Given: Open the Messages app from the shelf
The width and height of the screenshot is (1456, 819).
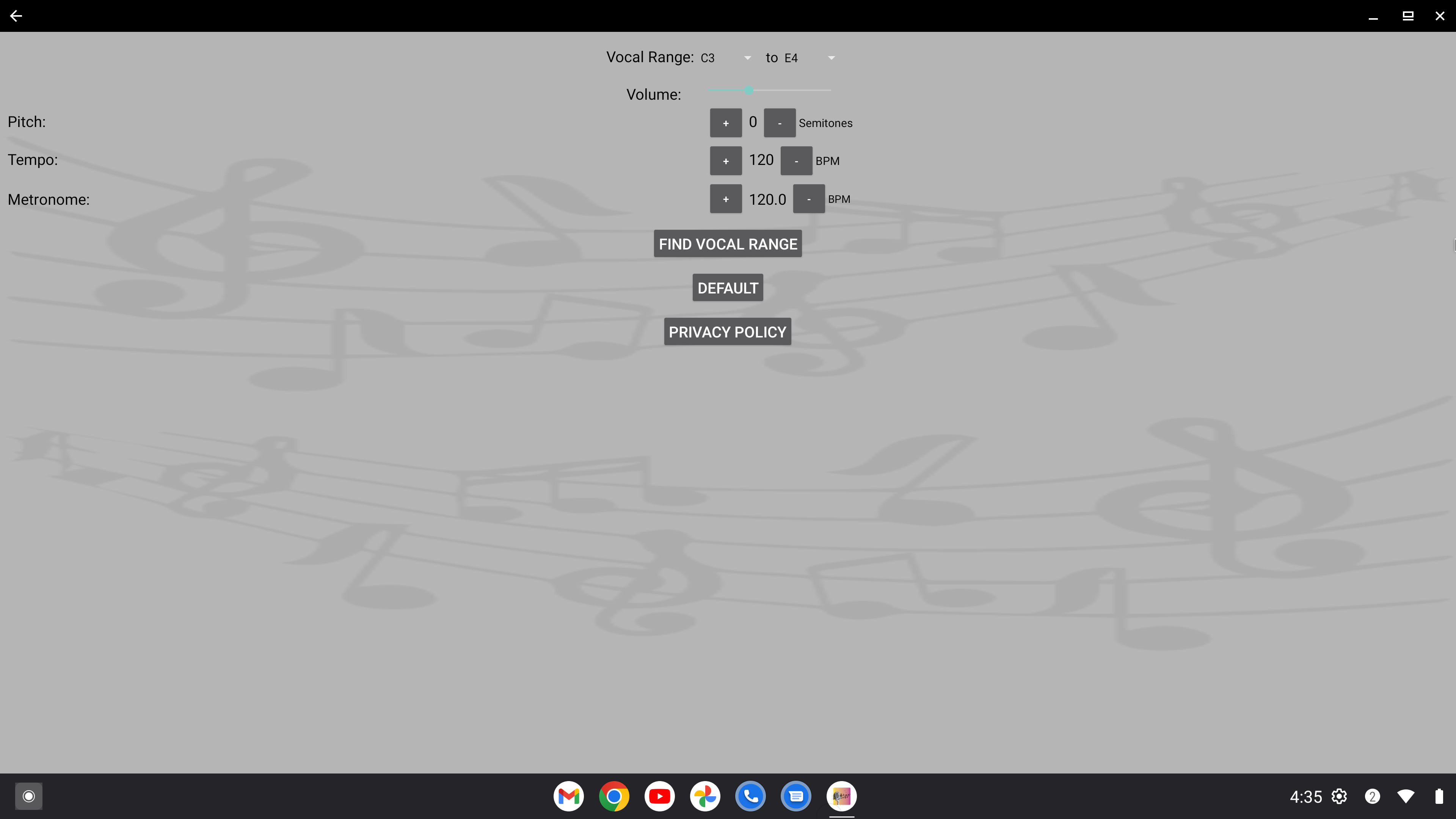Looking at the screenshot, I should pyautogui.click(x=796, y=796).
